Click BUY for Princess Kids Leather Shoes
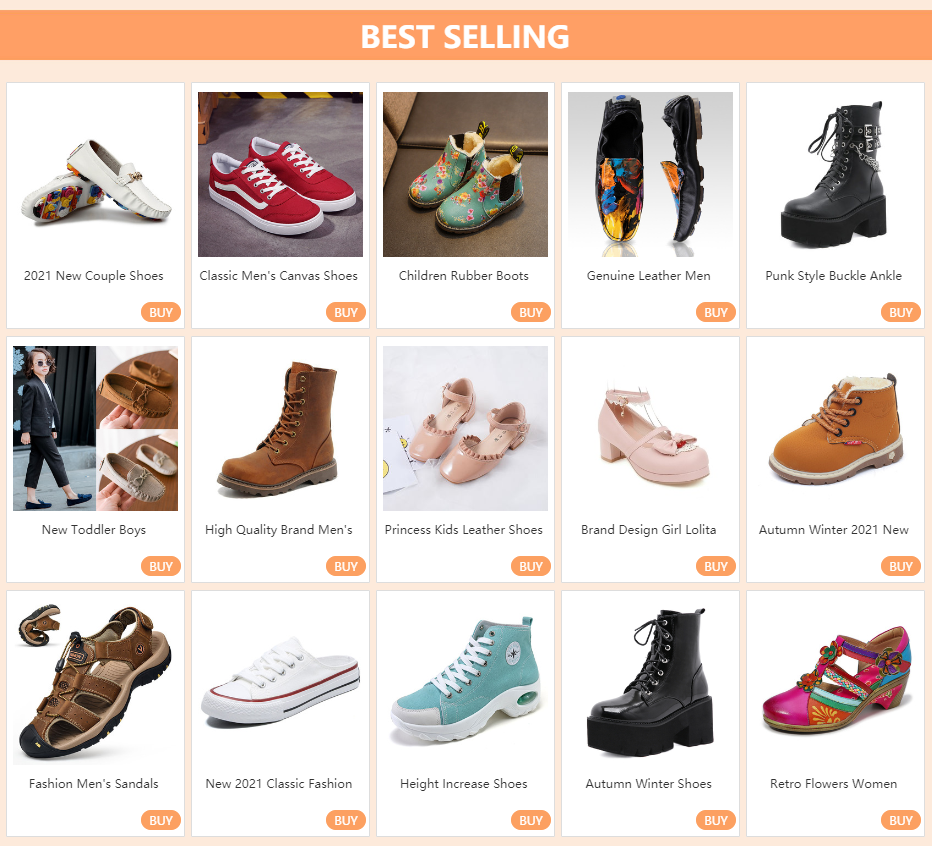Image resolution: width=932 pixels, height=846 pixels. (x=531, y=566)
